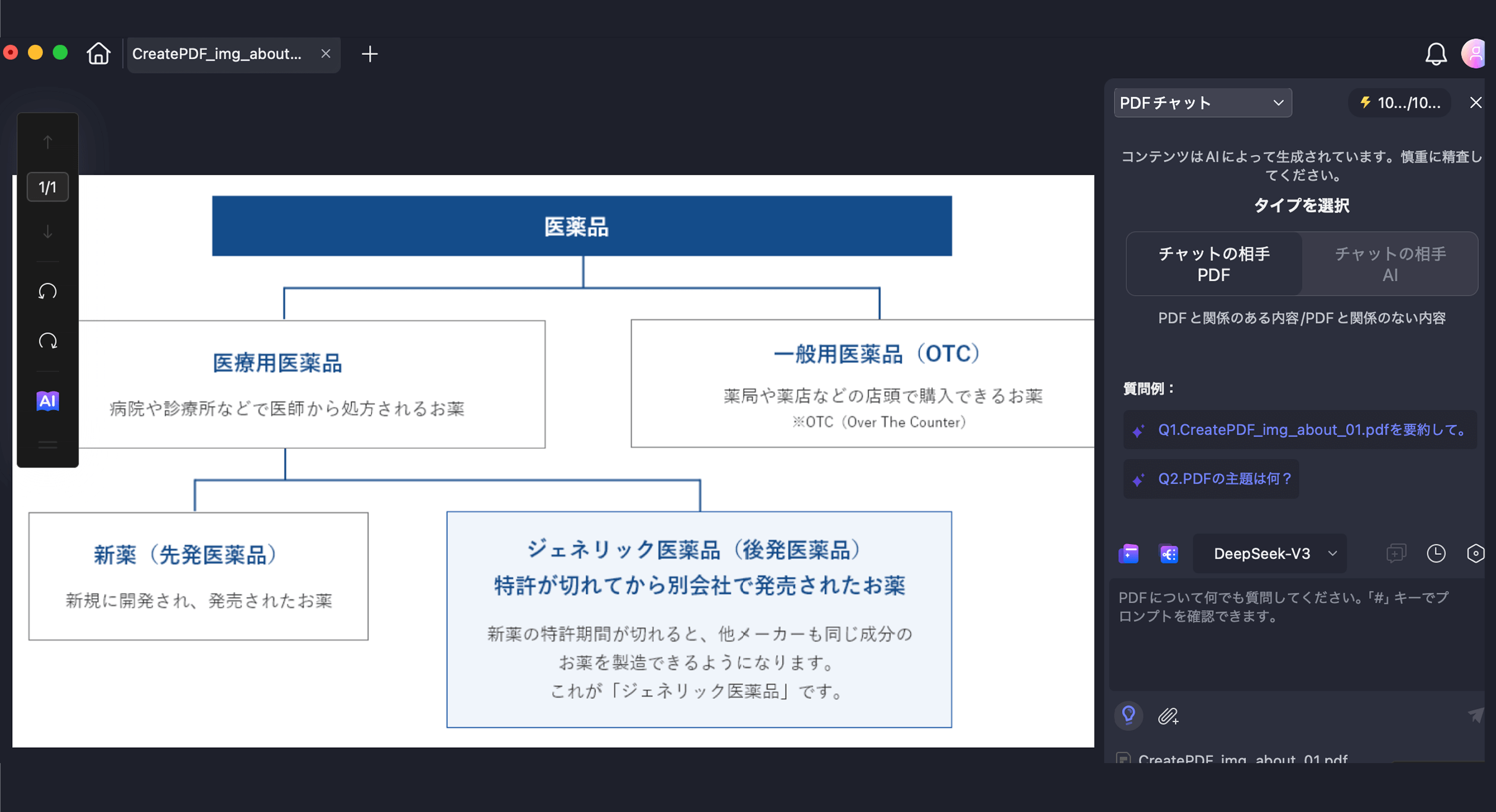
Task: Select chat partner AI option
Action: click(1390, 264)
